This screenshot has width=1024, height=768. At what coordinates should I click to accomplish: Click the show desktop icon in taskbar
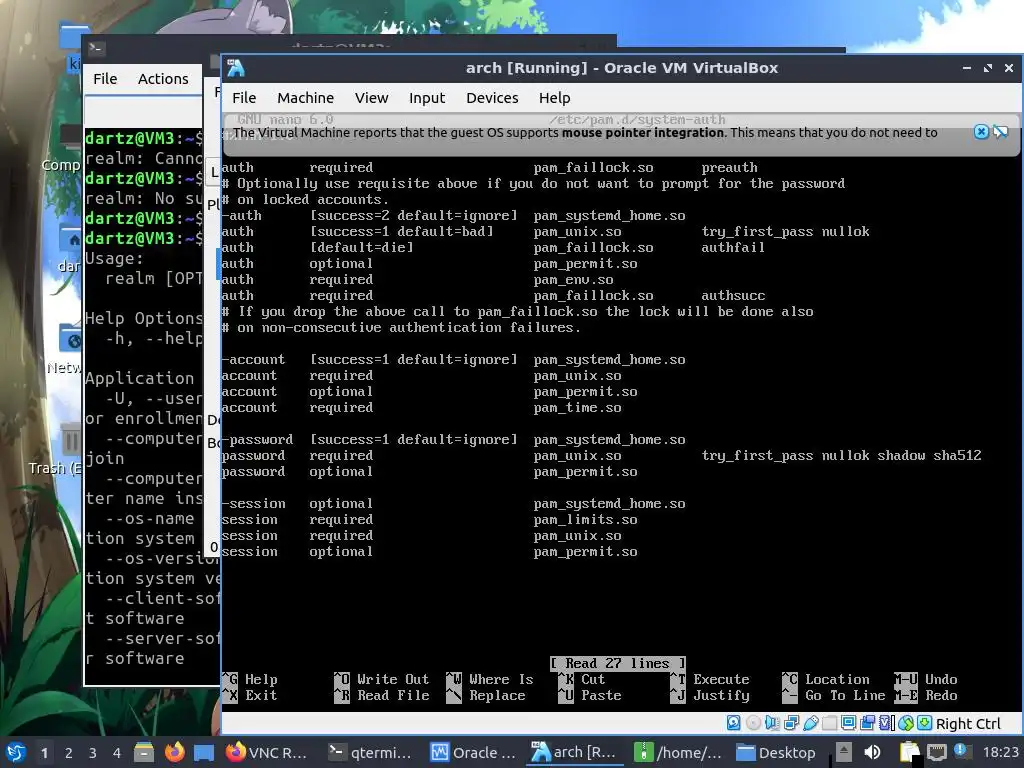[204, 753]
